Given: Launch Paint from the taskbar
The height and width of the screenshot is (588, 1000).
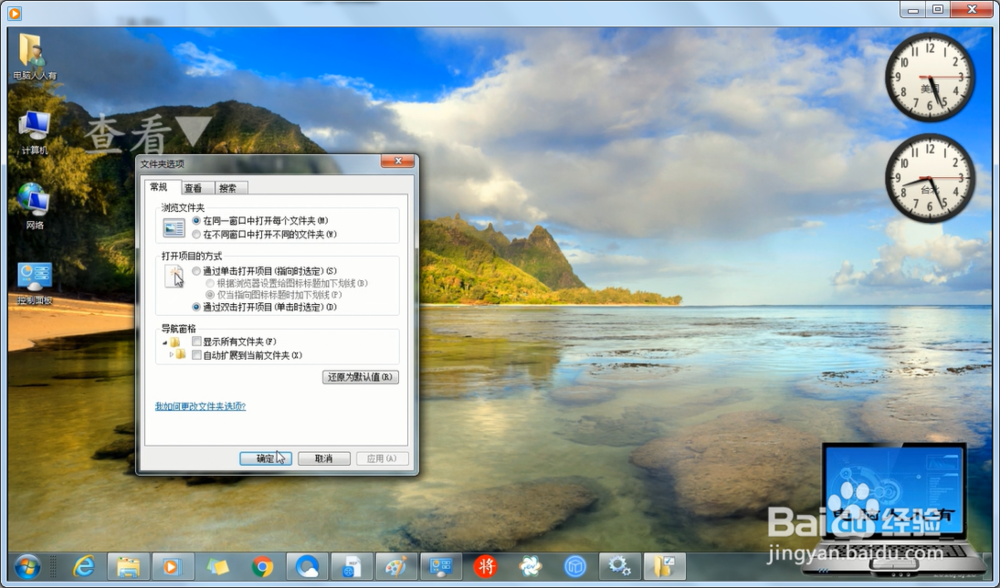Looking at the screenshot, I should 396,566.
